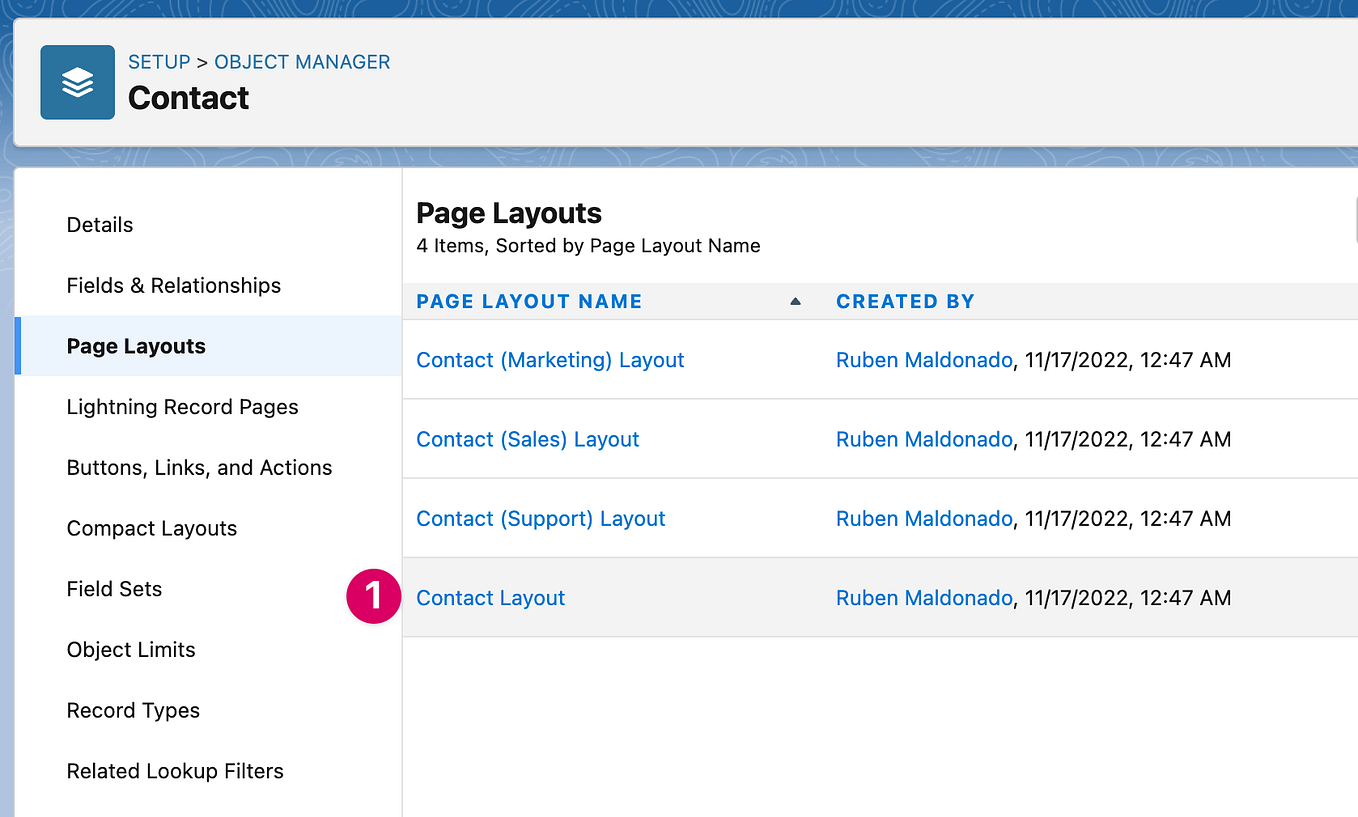1358x817 pixels.
Task: Sort table by the CREATED BY column header
Action: 905,300
